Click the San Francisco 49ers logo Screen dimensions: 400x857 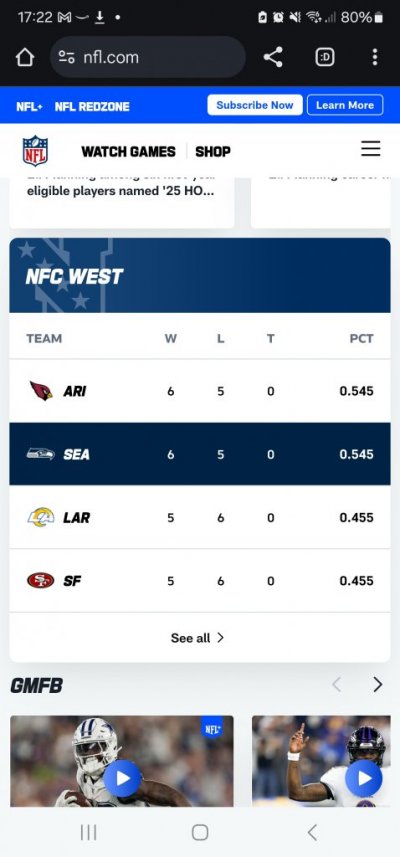tap(41, 580)
